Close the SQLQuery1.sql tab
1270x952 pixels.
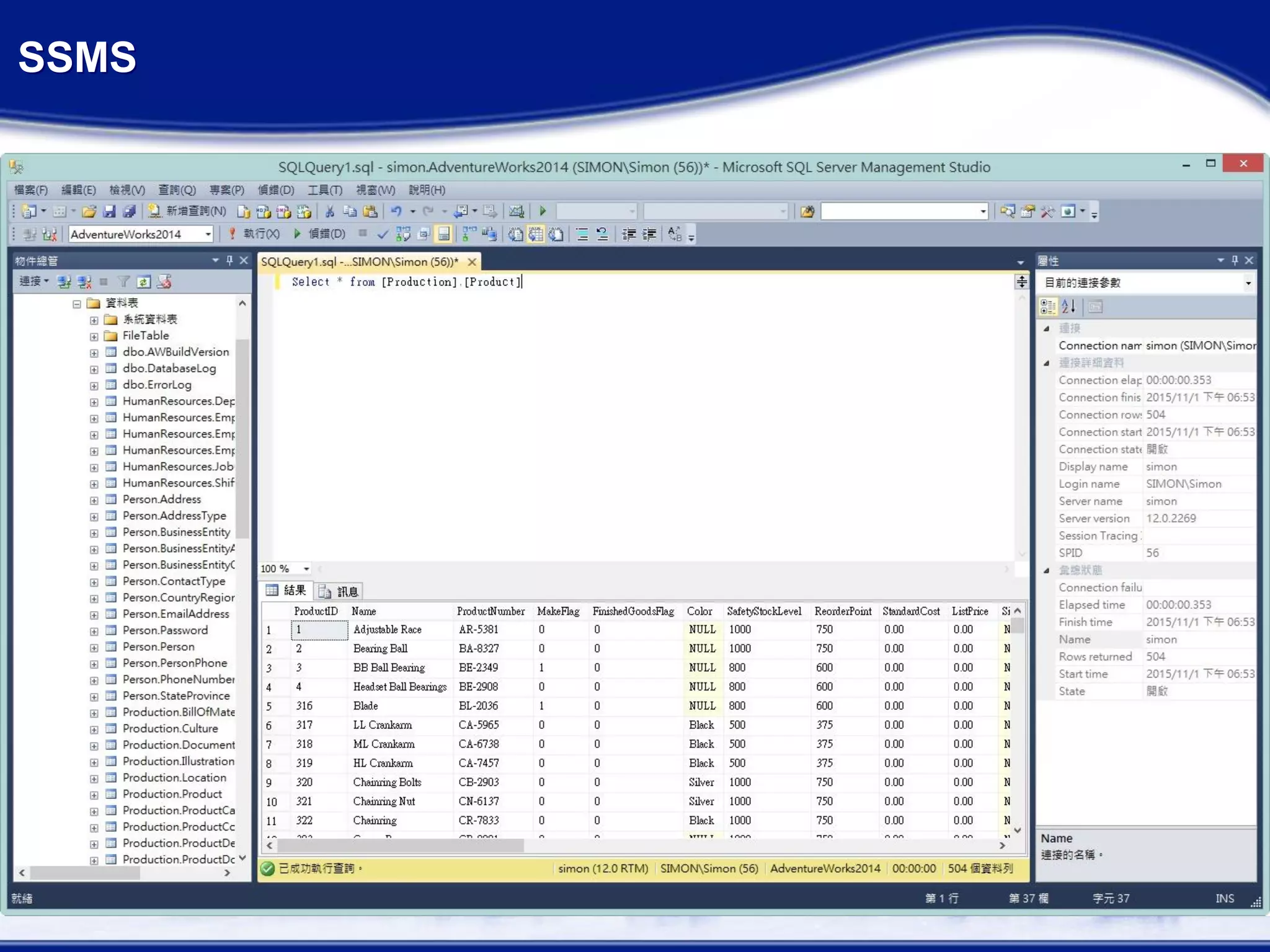pyautogui.click(x=472, y=262)
